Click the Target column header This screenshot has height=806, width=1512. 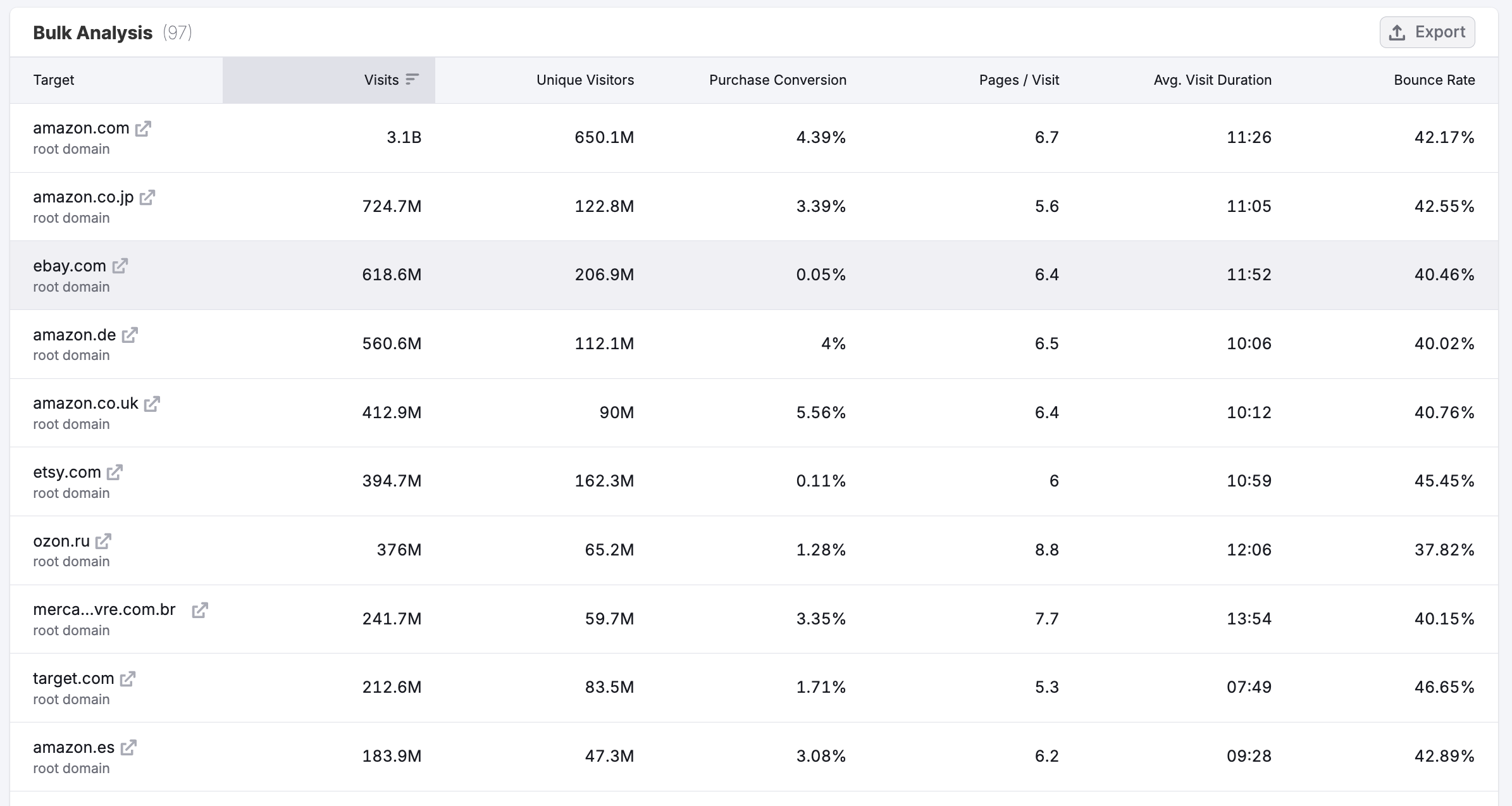54,80
